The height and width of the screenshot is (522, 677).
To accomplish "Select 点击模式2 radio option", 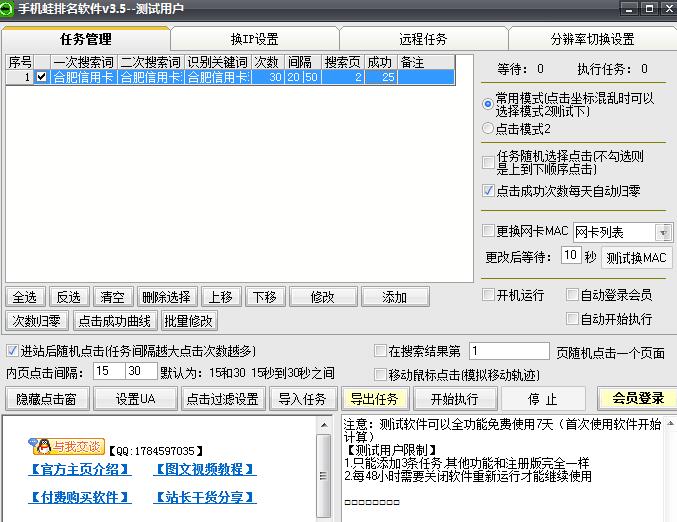I will 488,129.
